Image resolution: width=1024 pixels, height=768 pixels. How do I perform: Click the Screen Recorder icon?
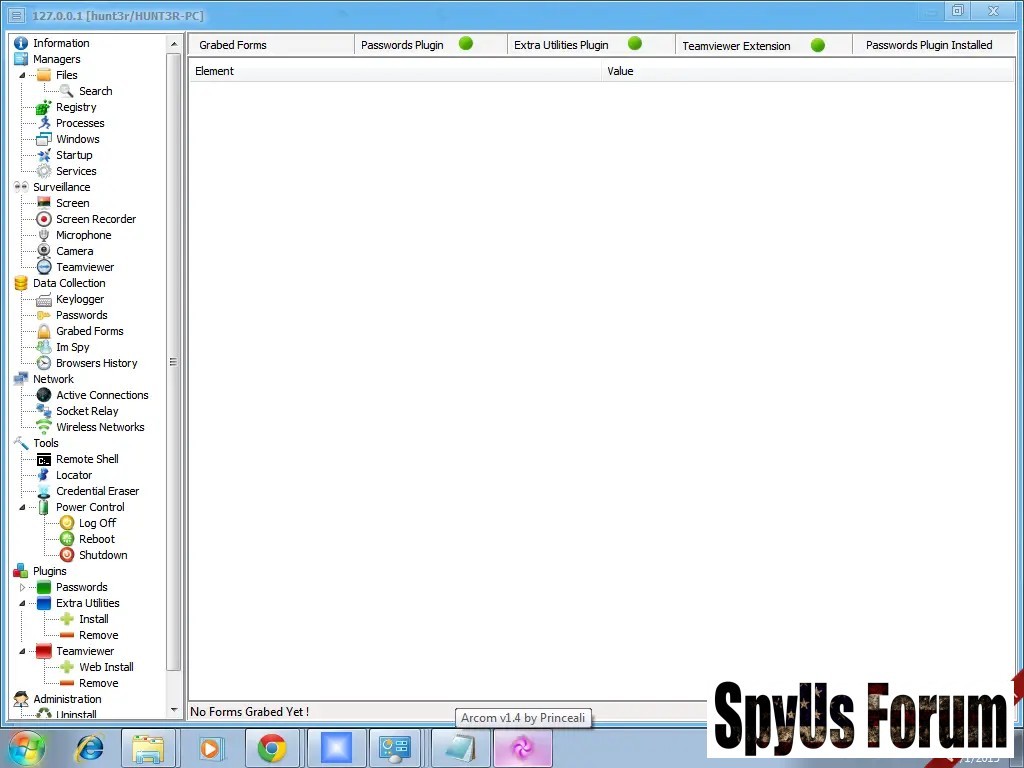click(x=44, y=219)
